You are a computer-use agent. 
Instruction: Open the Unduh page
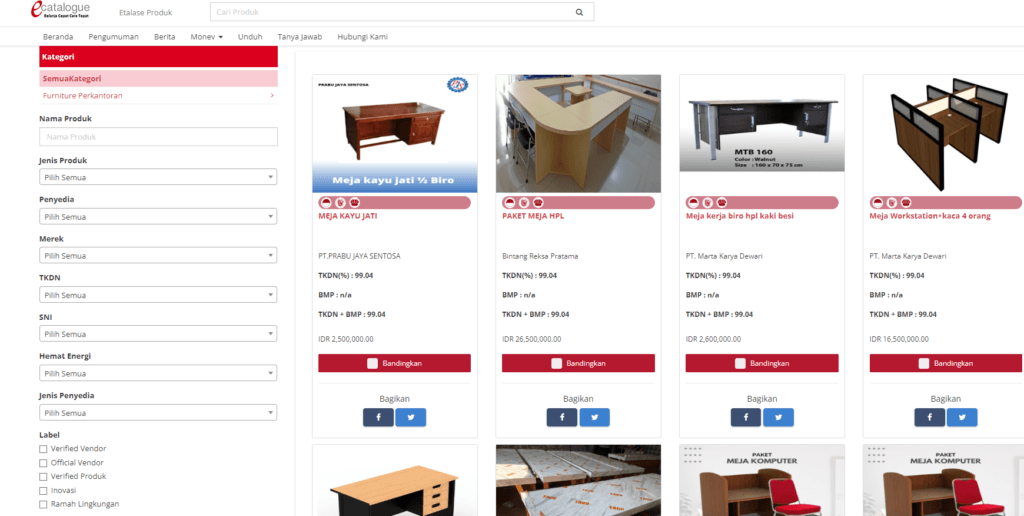tap(250, 37)
